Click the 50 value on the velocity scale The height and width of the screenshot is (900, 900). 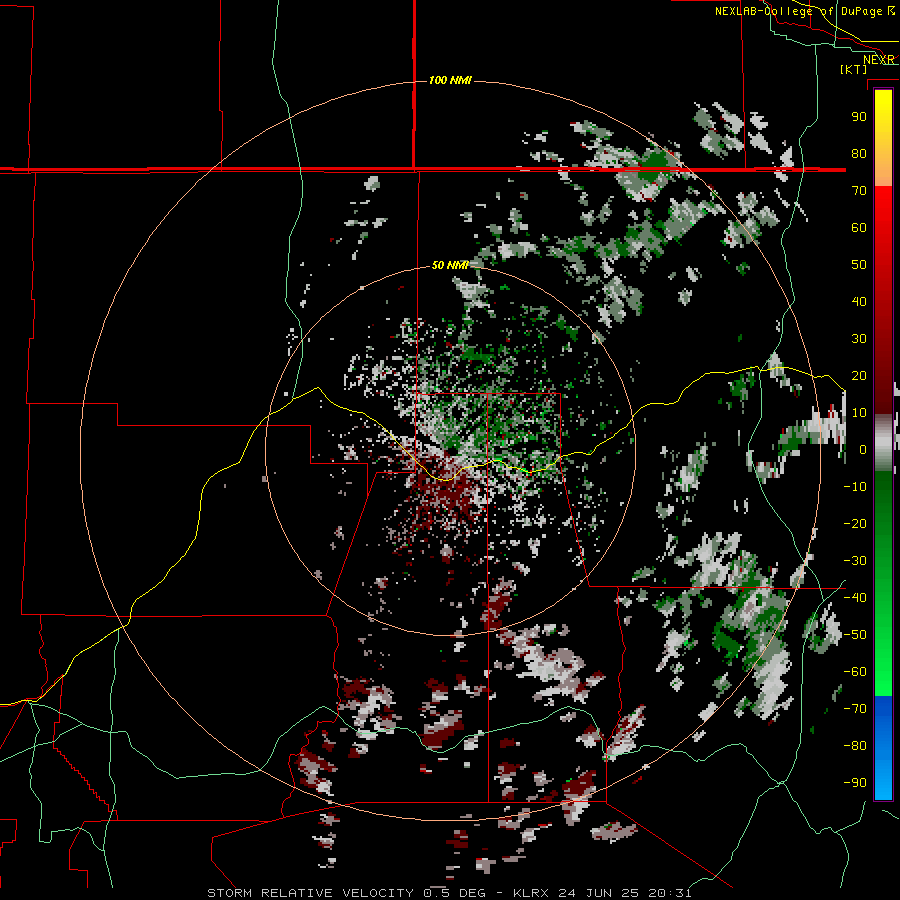859,265
